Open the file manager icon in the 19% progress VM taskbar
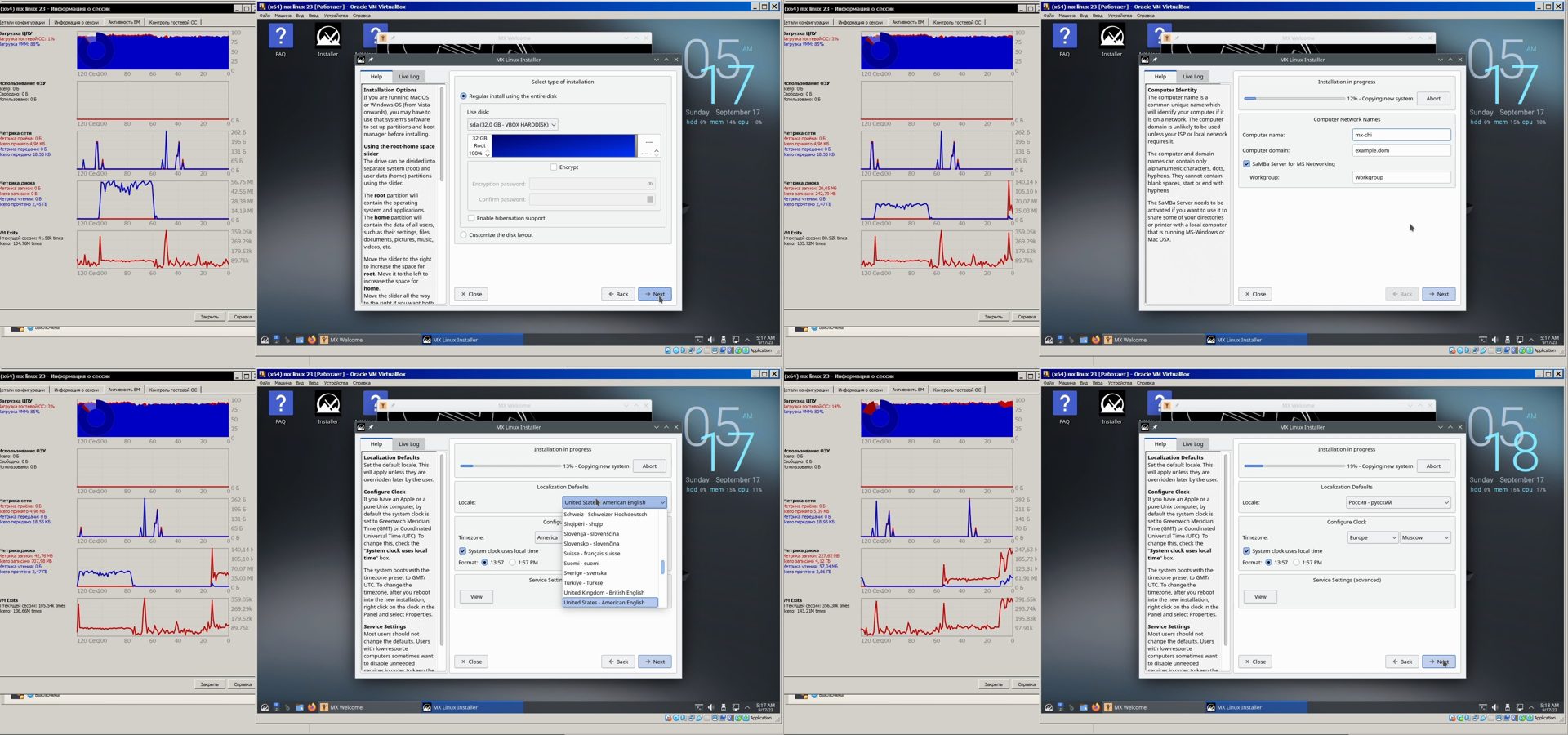Image resolution: width=1568 pixels, height=735 pixels. pyautogui.click(x=1084, y=707)
